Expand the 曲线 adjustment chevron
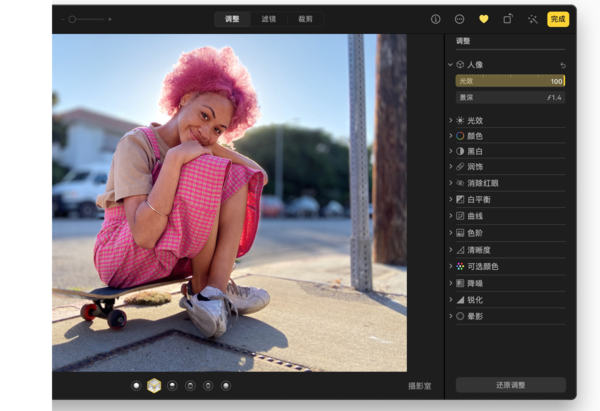600x411 pixels. click(450, 215)
